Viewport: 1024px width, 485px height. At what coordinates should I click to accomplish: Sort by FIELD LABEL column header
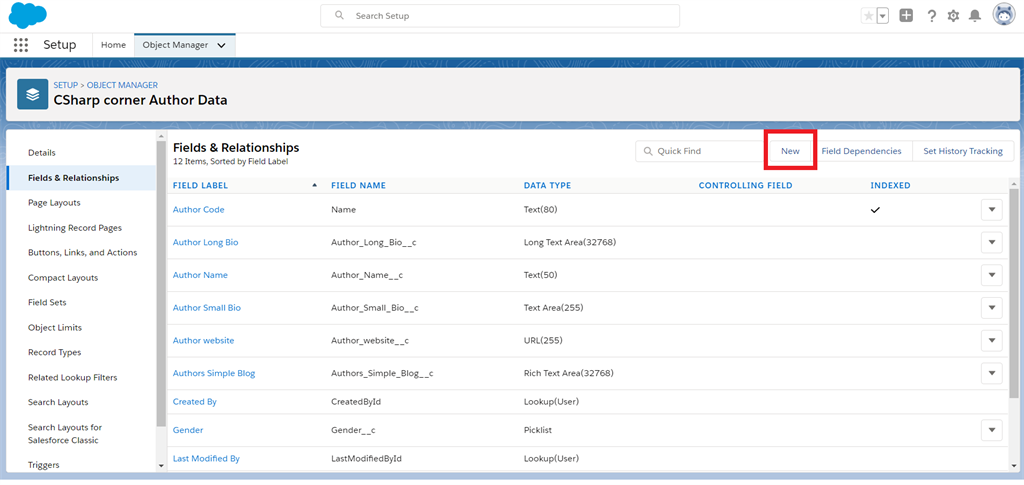click(200, 185)
